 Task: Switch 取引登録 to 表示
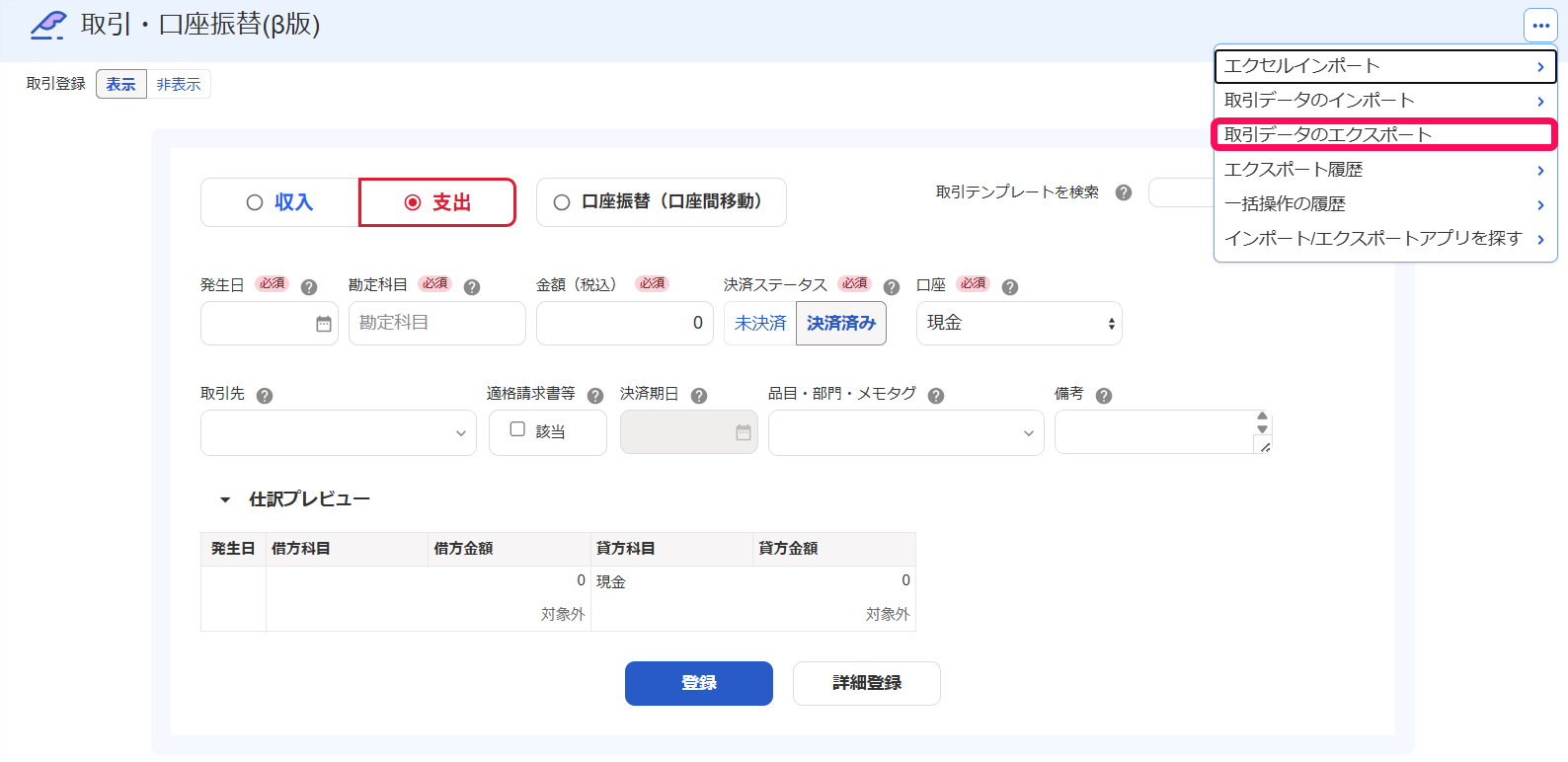121,85
